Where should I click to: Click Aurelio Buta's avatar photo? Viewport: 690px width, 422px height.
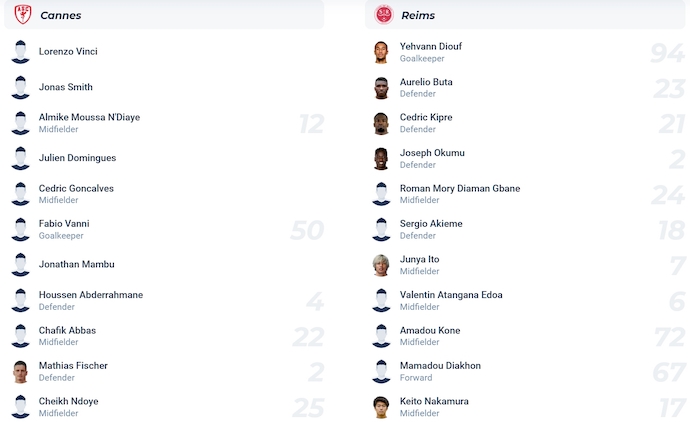click(381, 88)
